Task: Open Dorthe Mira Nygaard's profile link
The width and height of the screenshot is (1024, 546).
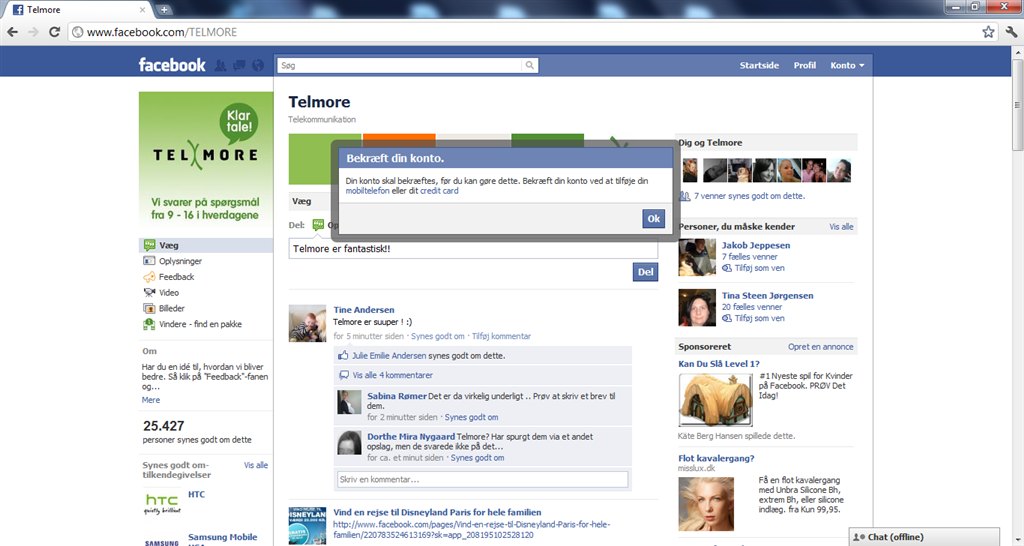Action: point(411,436)
